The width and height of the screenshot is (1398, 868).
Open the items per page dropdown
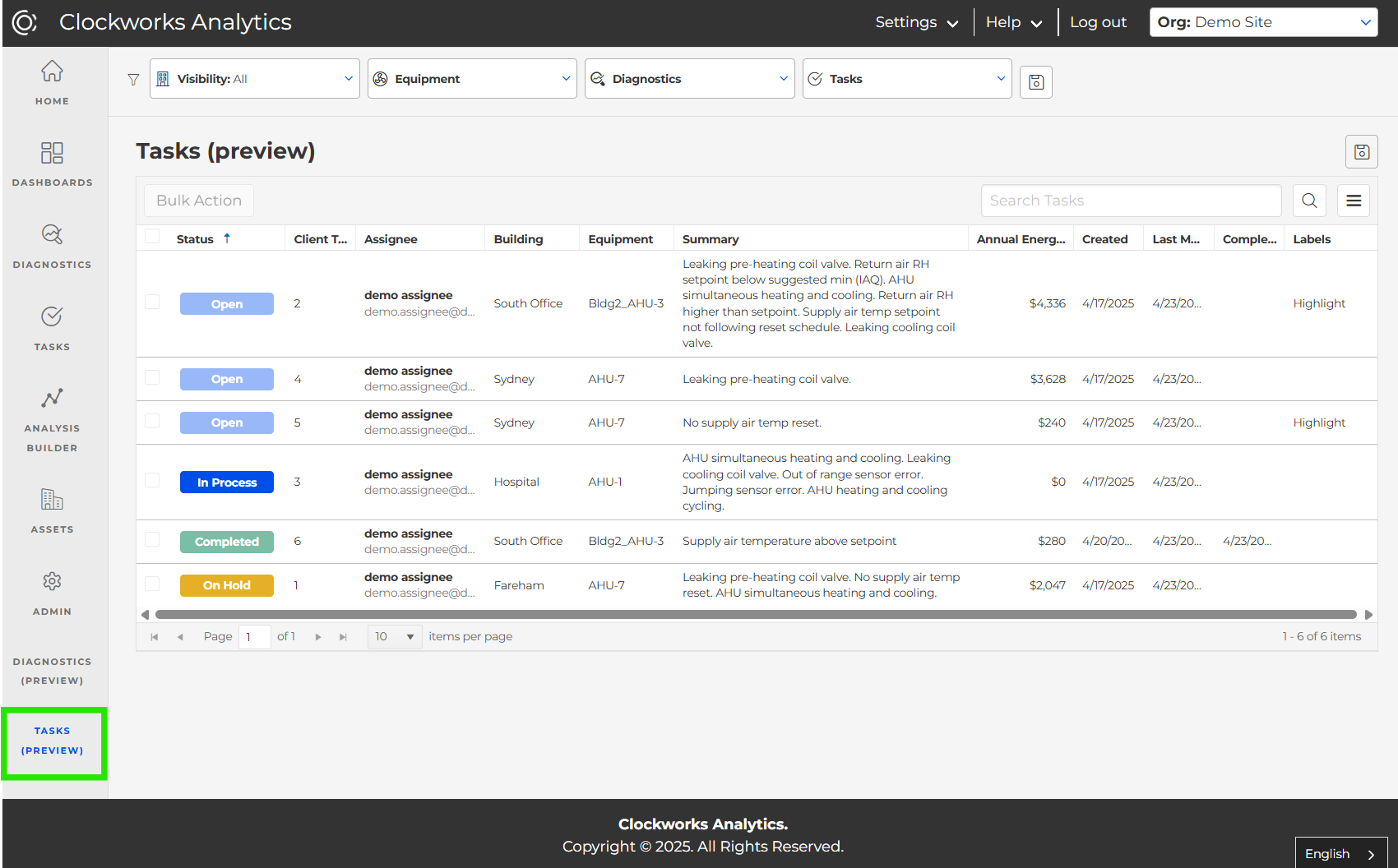point(395,637)
